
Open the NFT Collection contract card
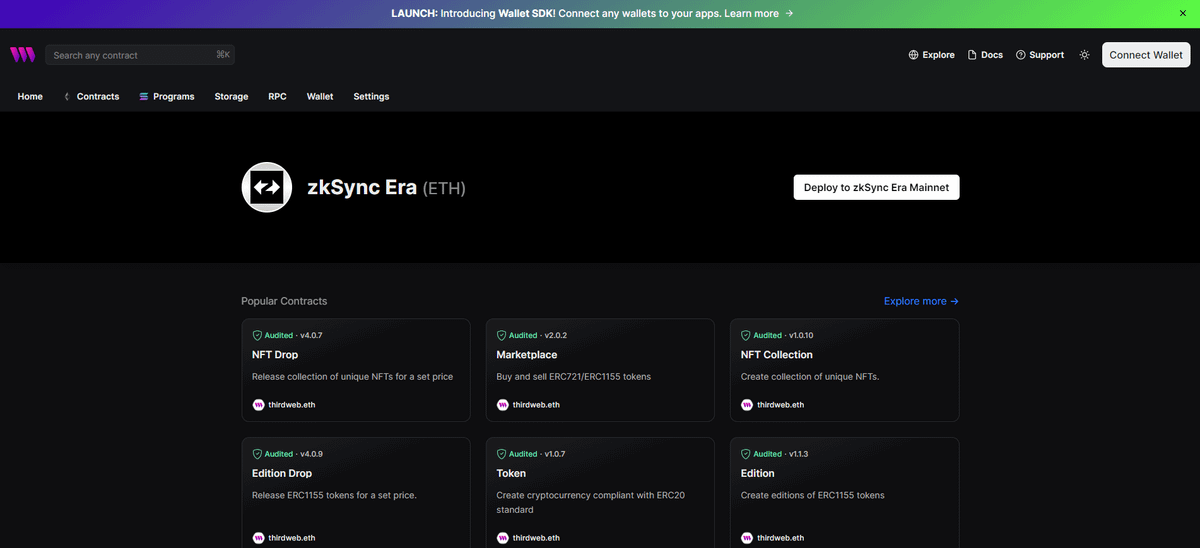point(845,370)
